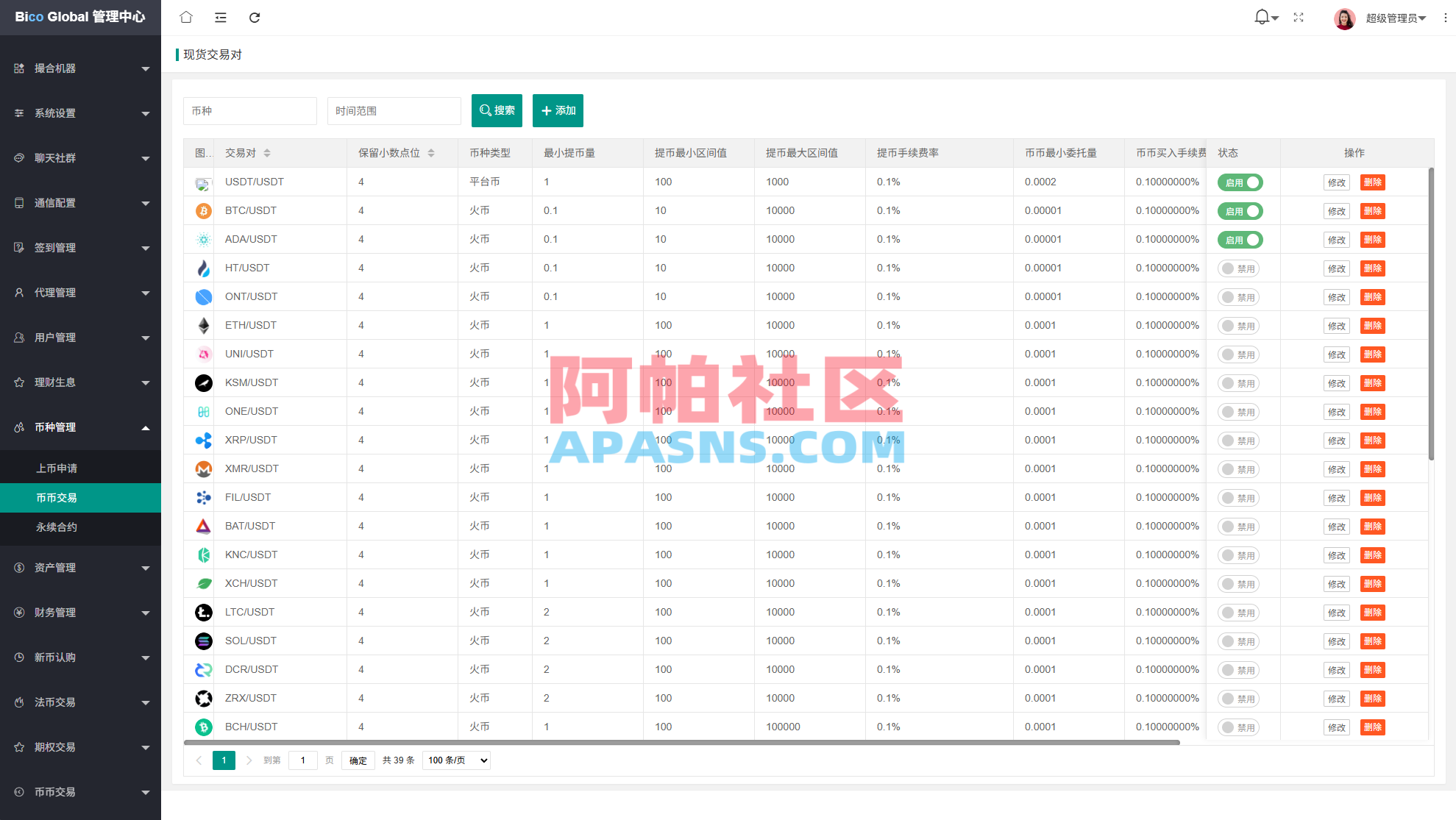Enable the HT/USDT disabled status toggle
Image resolution: width=1456 pixels, height=820 pixels.
click(1238, 268)
